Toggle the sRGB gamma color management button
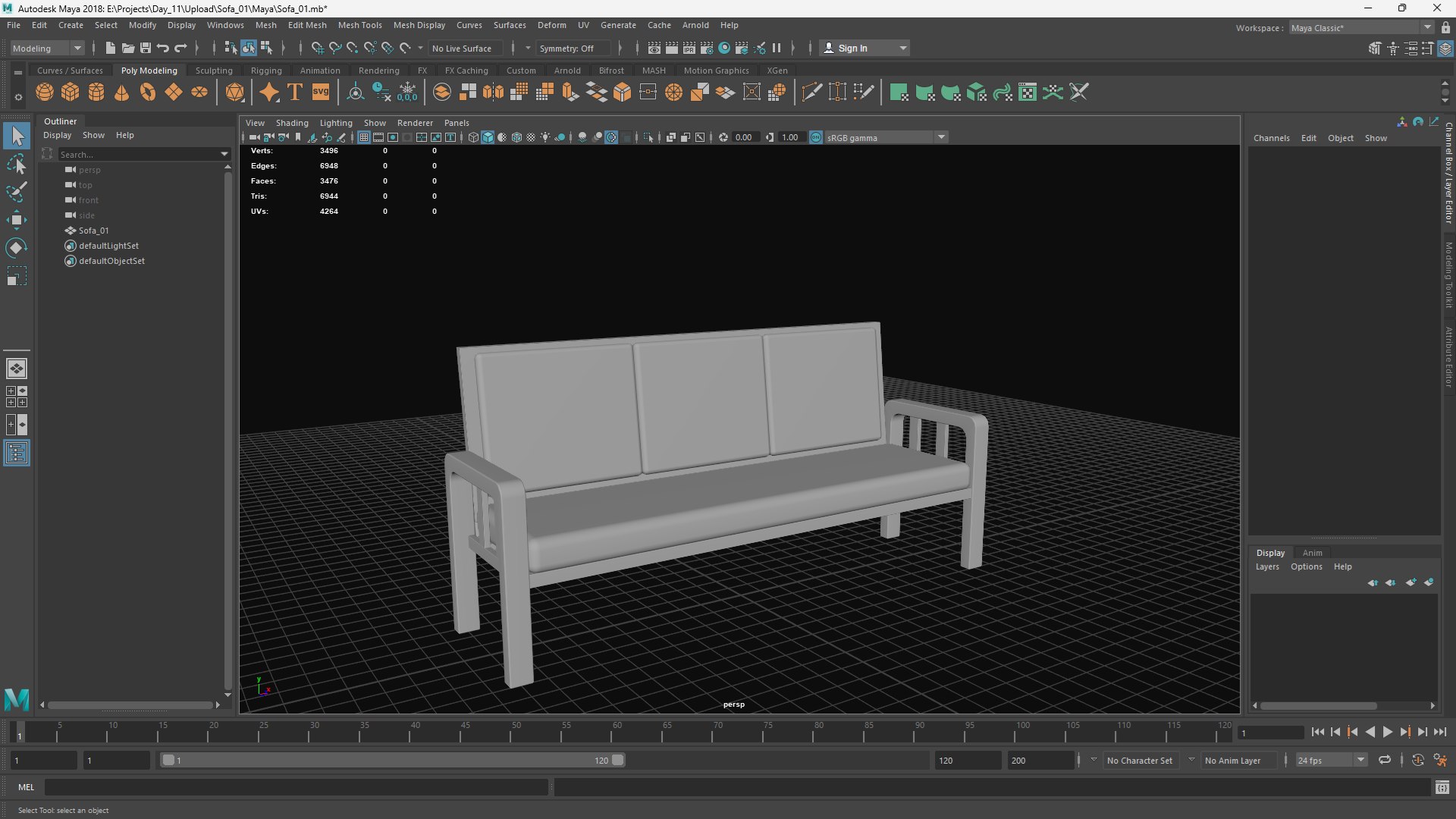This screenshot has width=1456, height=819. pyautogui.click(x=816, y=137)
